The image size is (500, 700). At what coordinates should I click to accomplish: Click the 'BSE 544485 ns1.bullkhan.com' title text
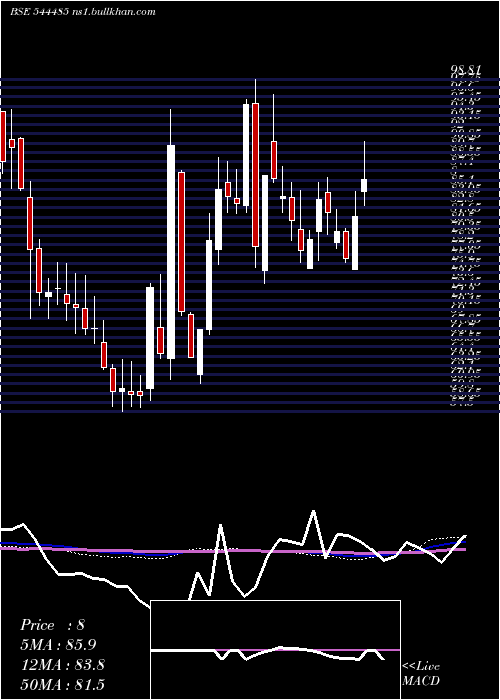click(x=83, y=12)
